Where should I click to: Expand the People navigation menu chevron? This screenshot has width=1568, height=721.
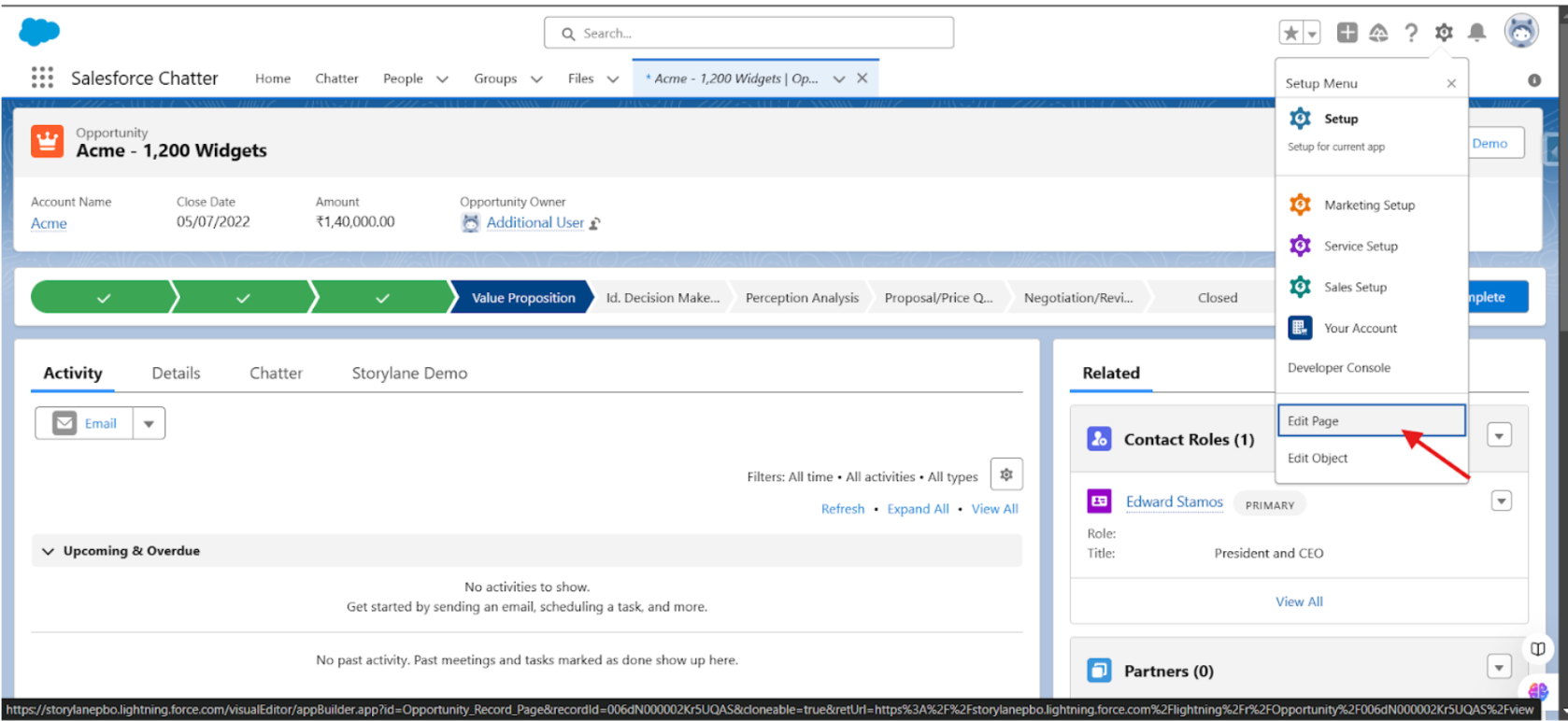442,79
